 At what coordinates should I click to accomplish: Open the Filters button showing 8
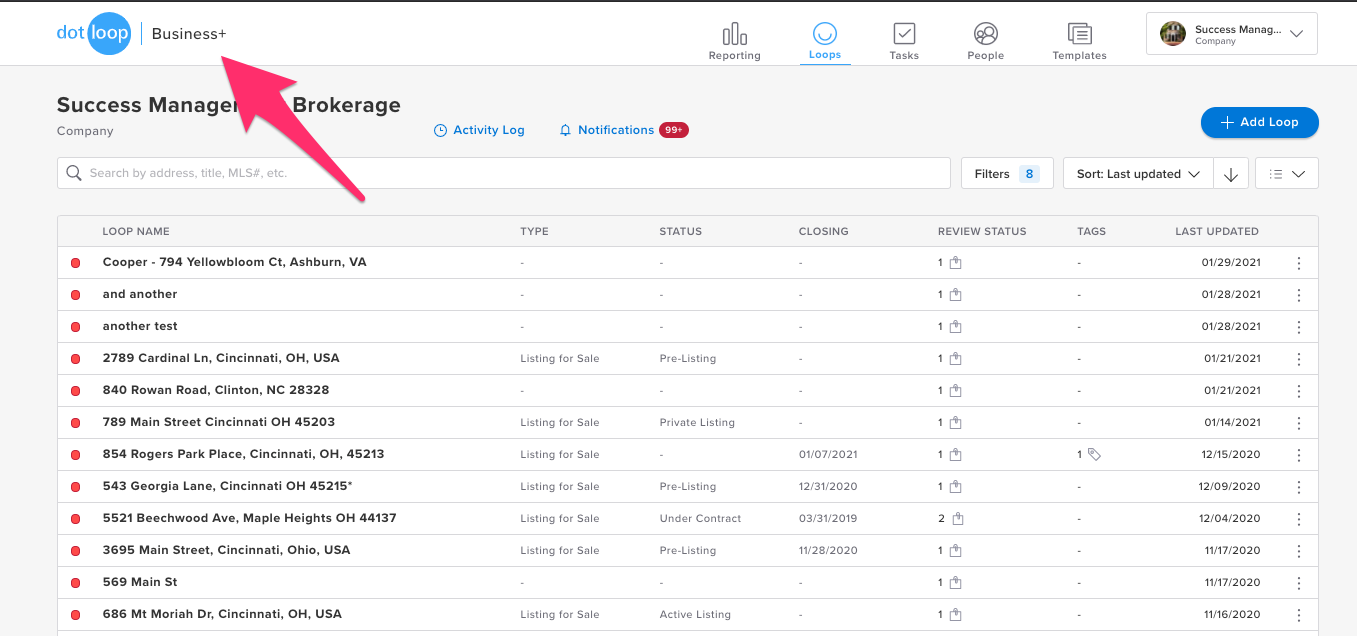click(x=1006, y=174)
